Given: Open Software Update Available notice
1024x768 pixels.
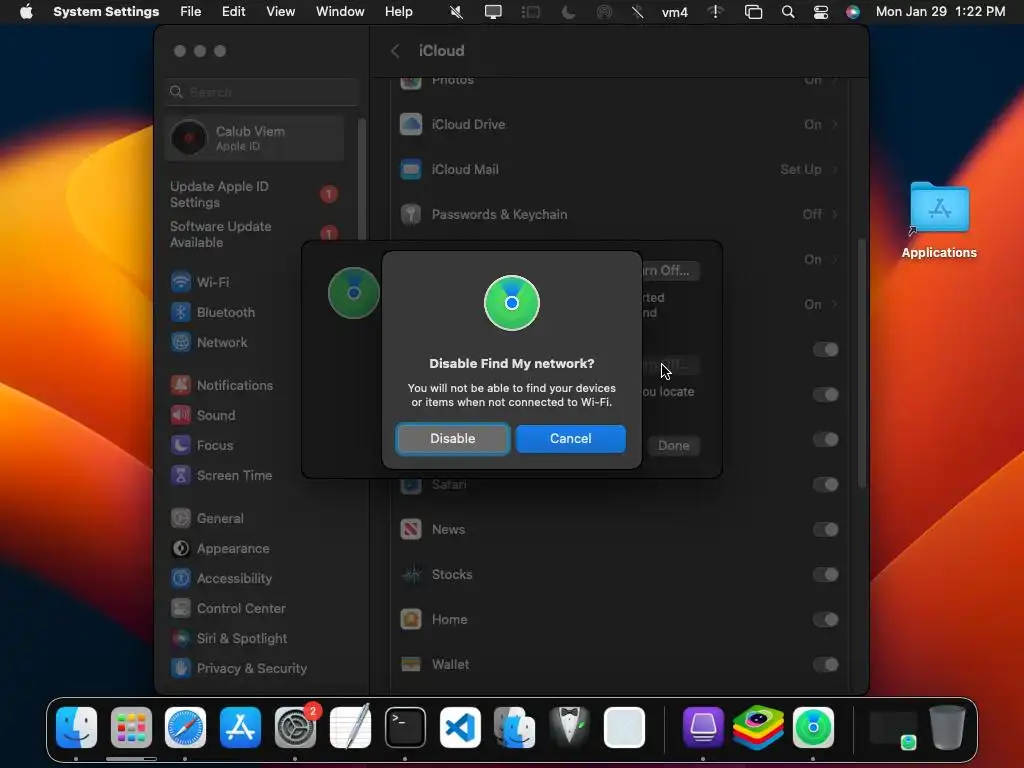Looking at the screenshot, I should click(253, 234).
